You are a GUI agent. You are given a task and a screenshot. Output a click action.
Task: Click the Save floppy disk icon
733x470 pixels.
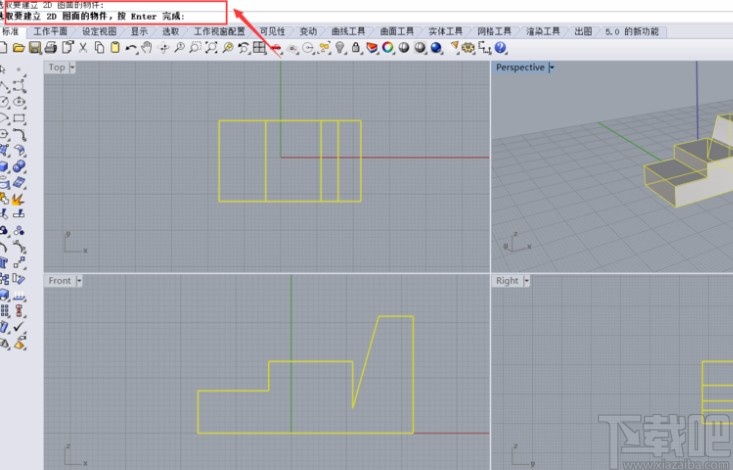click(35, 48)
